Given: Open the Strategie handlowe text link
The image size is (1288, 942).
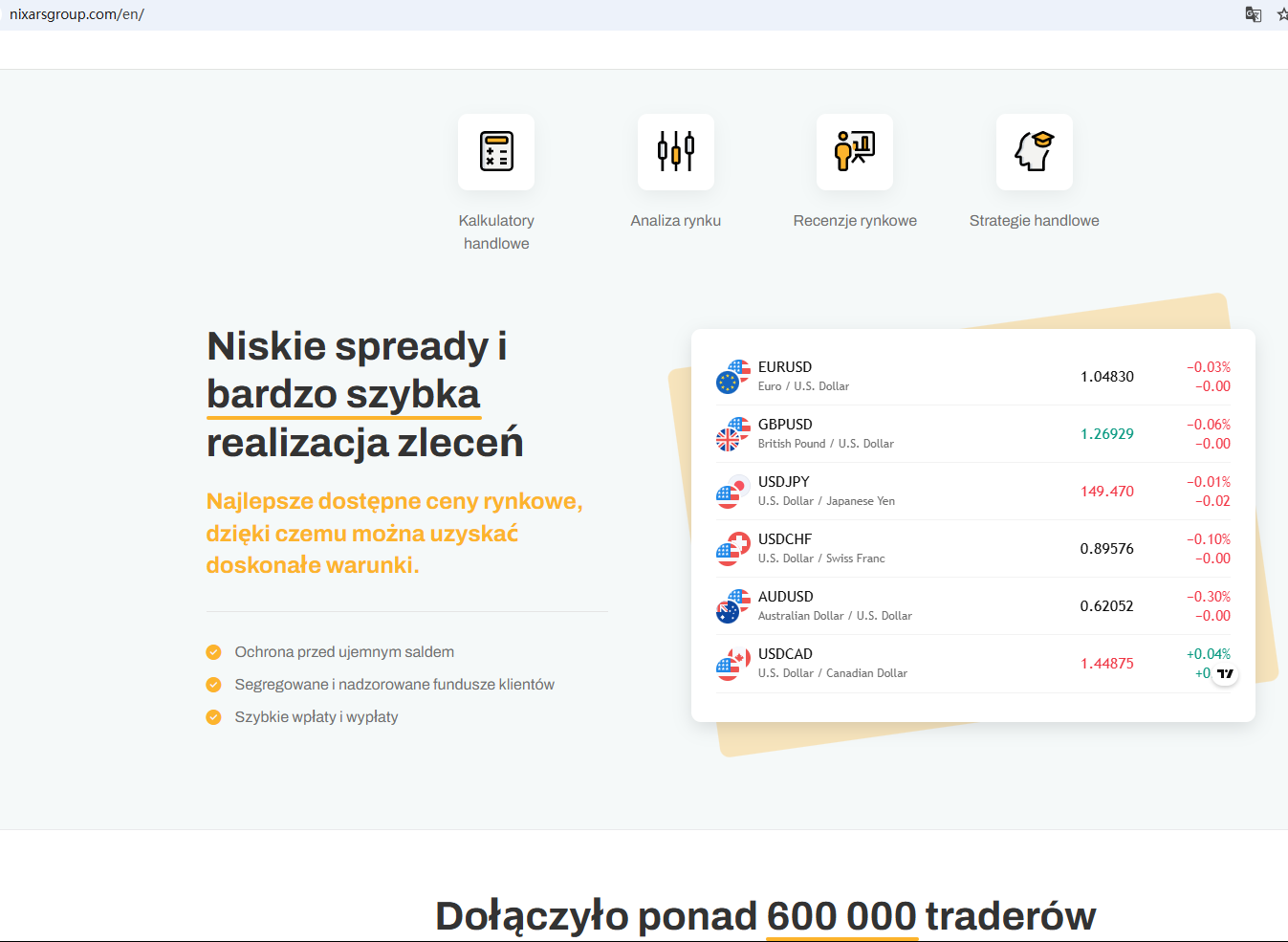Looking at the screenshot, I should 1034,221.
